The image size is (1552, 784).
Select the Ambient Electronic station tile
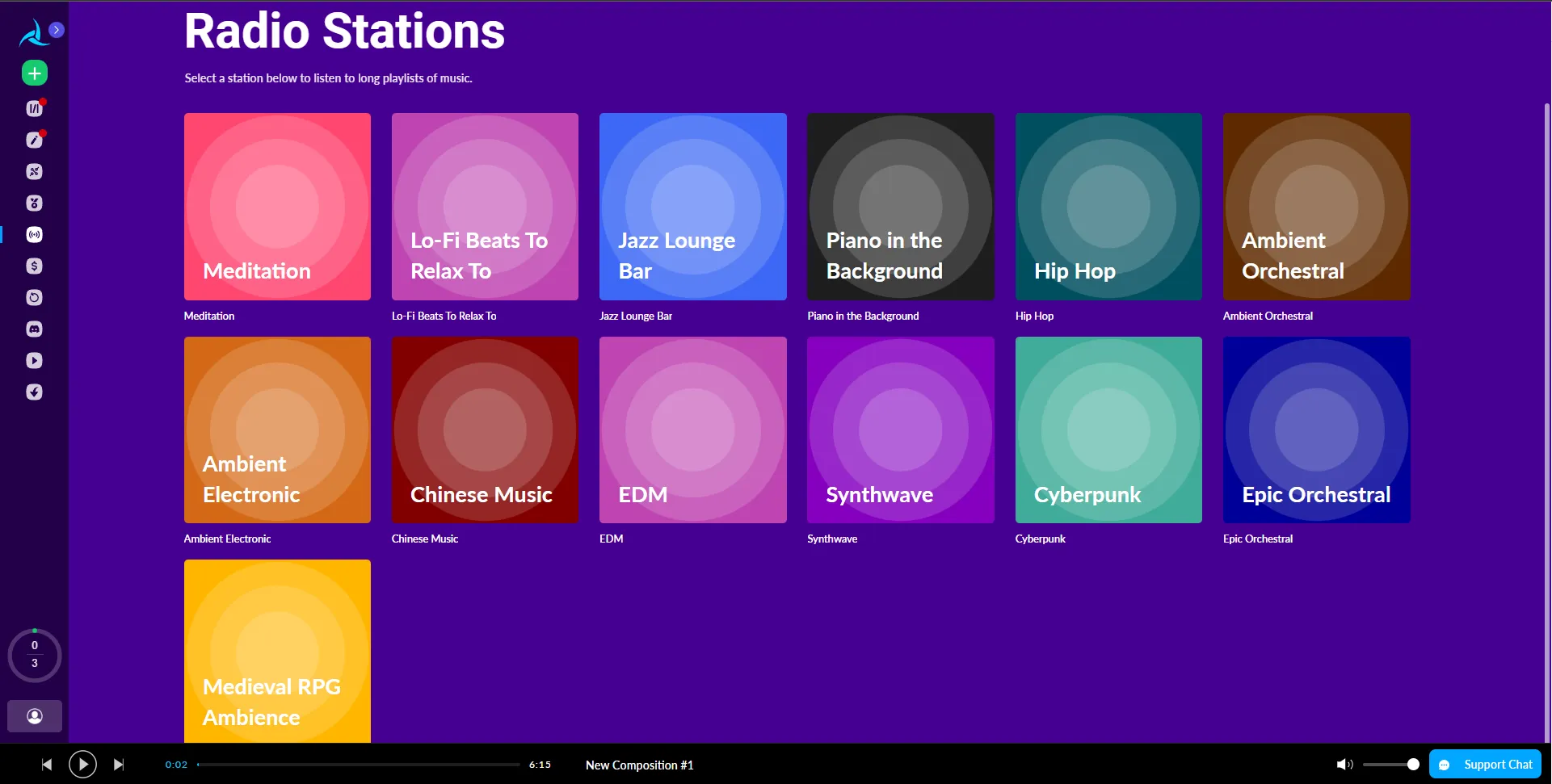point(277,430)
